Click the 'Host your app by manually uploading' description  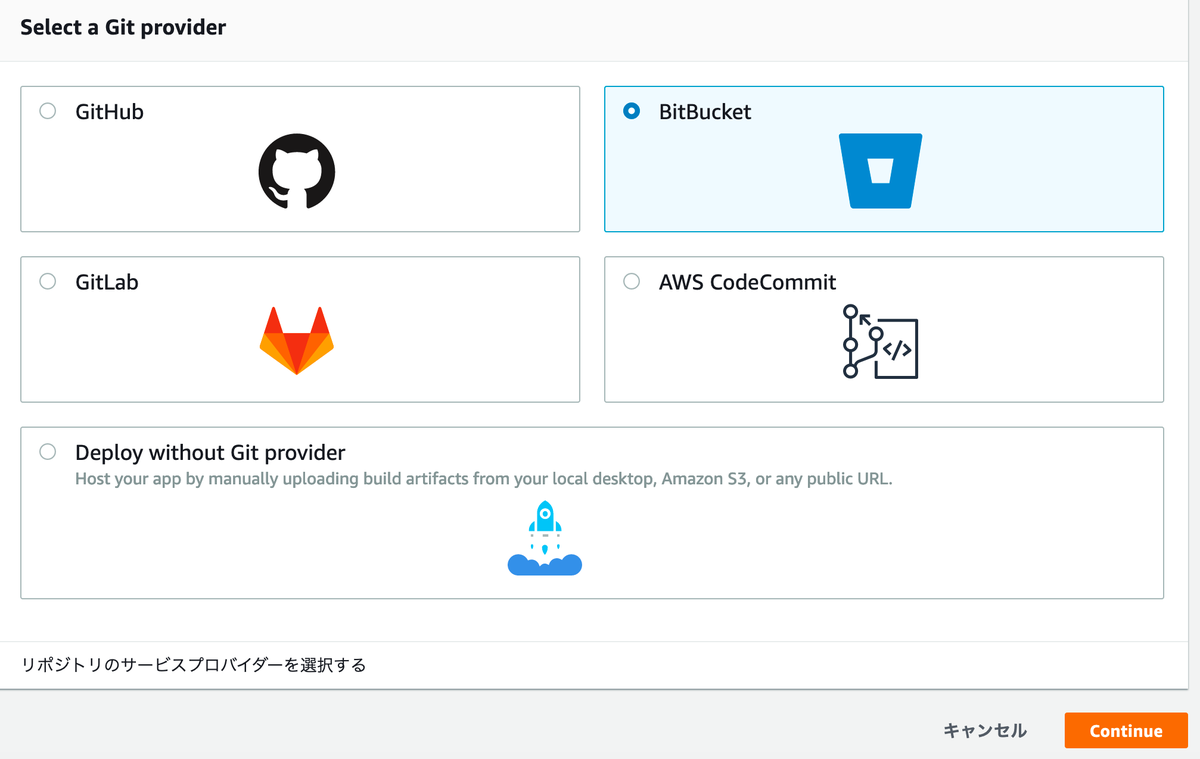click(x=484, y=479)
